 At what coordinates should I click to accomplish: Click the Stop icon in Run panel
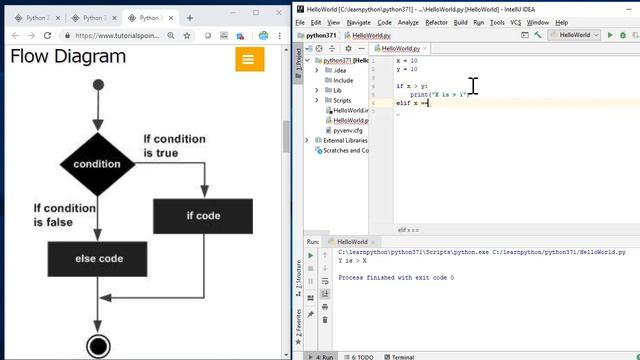click(311, 268)
